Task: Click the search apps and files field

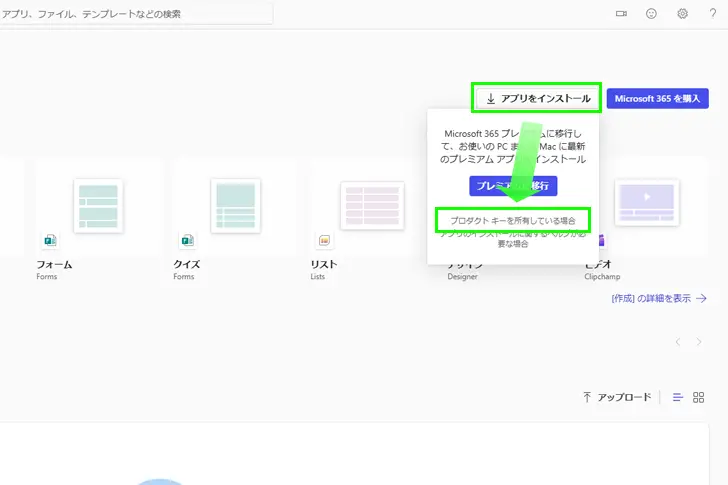Action: 136,14
